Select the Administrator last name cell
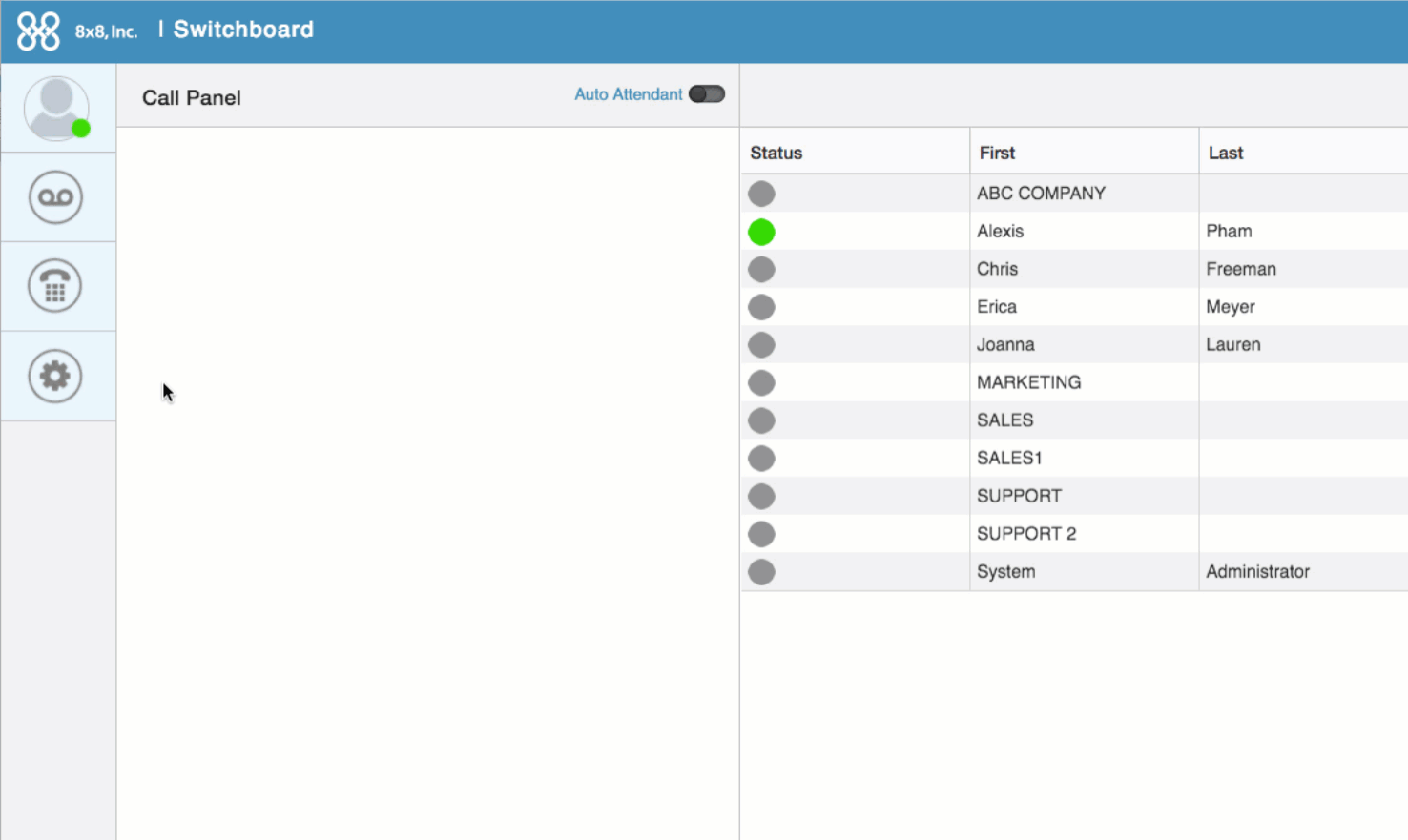Viewport: 1408px width, 840px height. click(1257, 572)
